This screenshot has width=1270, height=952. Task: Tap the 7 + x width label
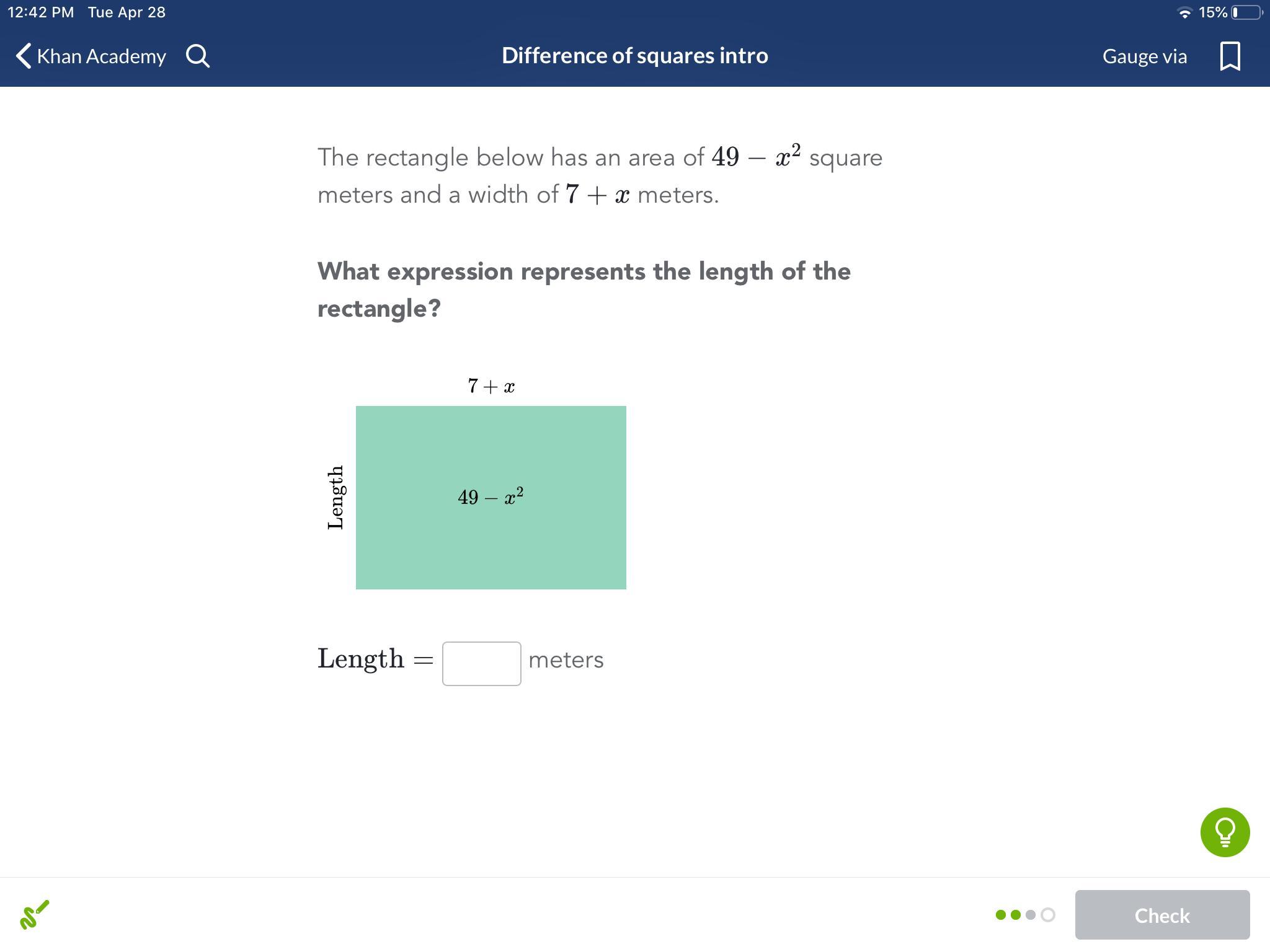click(491, 386)
